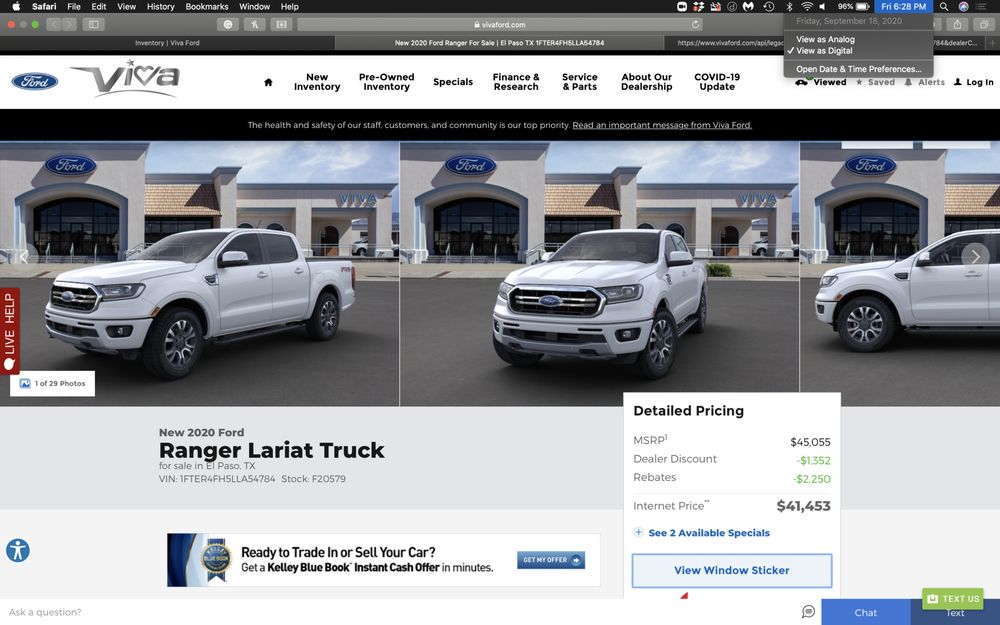The image size is (1000, 625).
Task: Open the Viewed vehicles list
Action: tap(821, 82)
